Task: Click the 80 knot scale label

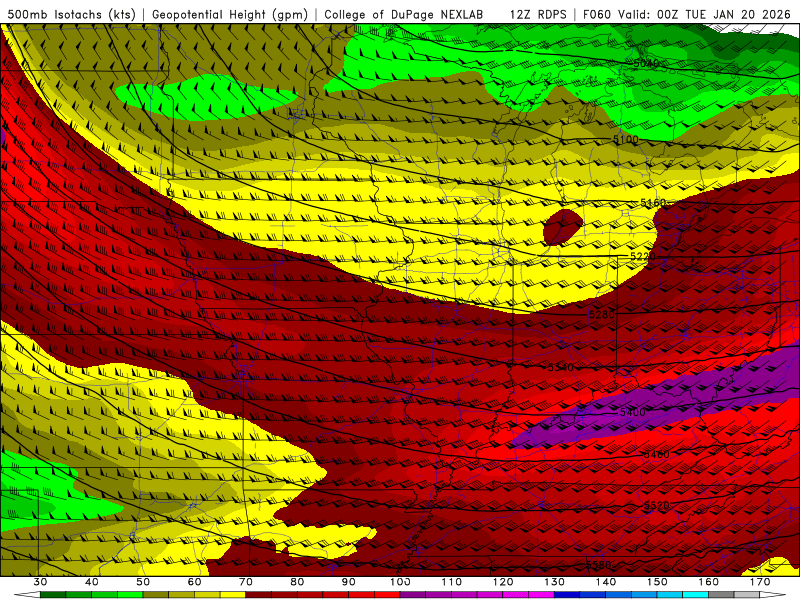Action: coord(297,582)
